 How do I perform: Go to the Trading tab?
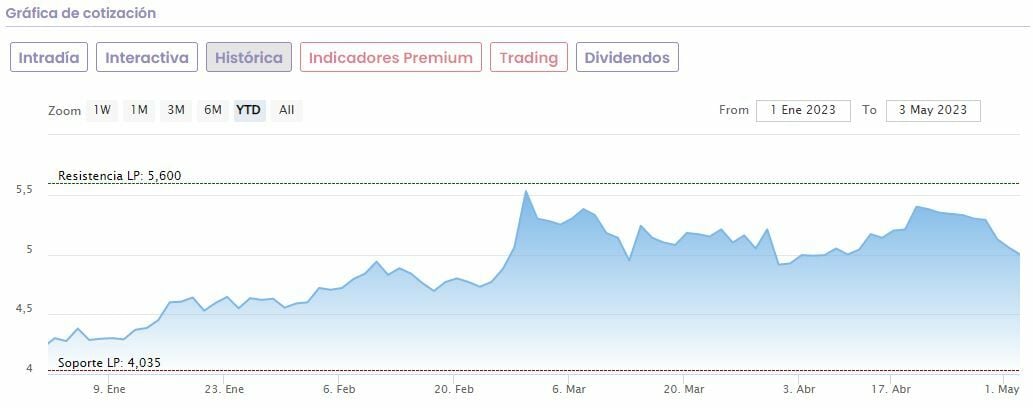[528, 57]
